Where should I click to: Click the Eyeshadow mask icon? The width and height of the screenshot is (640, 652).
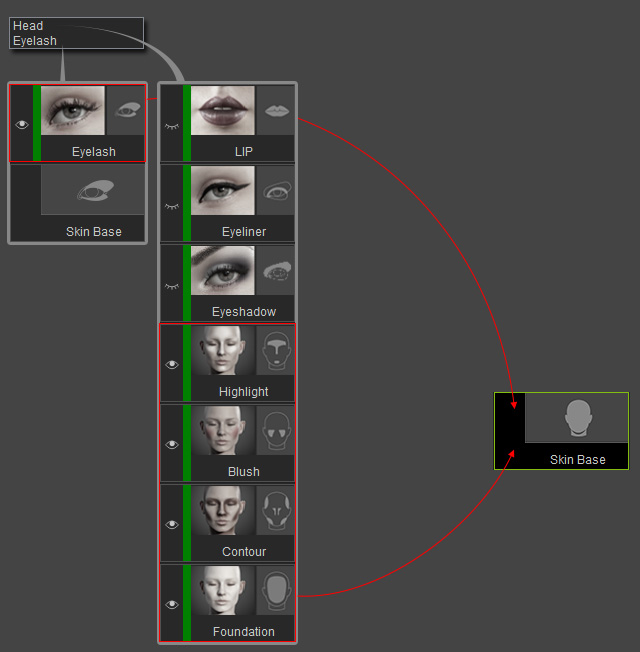click(x=276, y=271)
